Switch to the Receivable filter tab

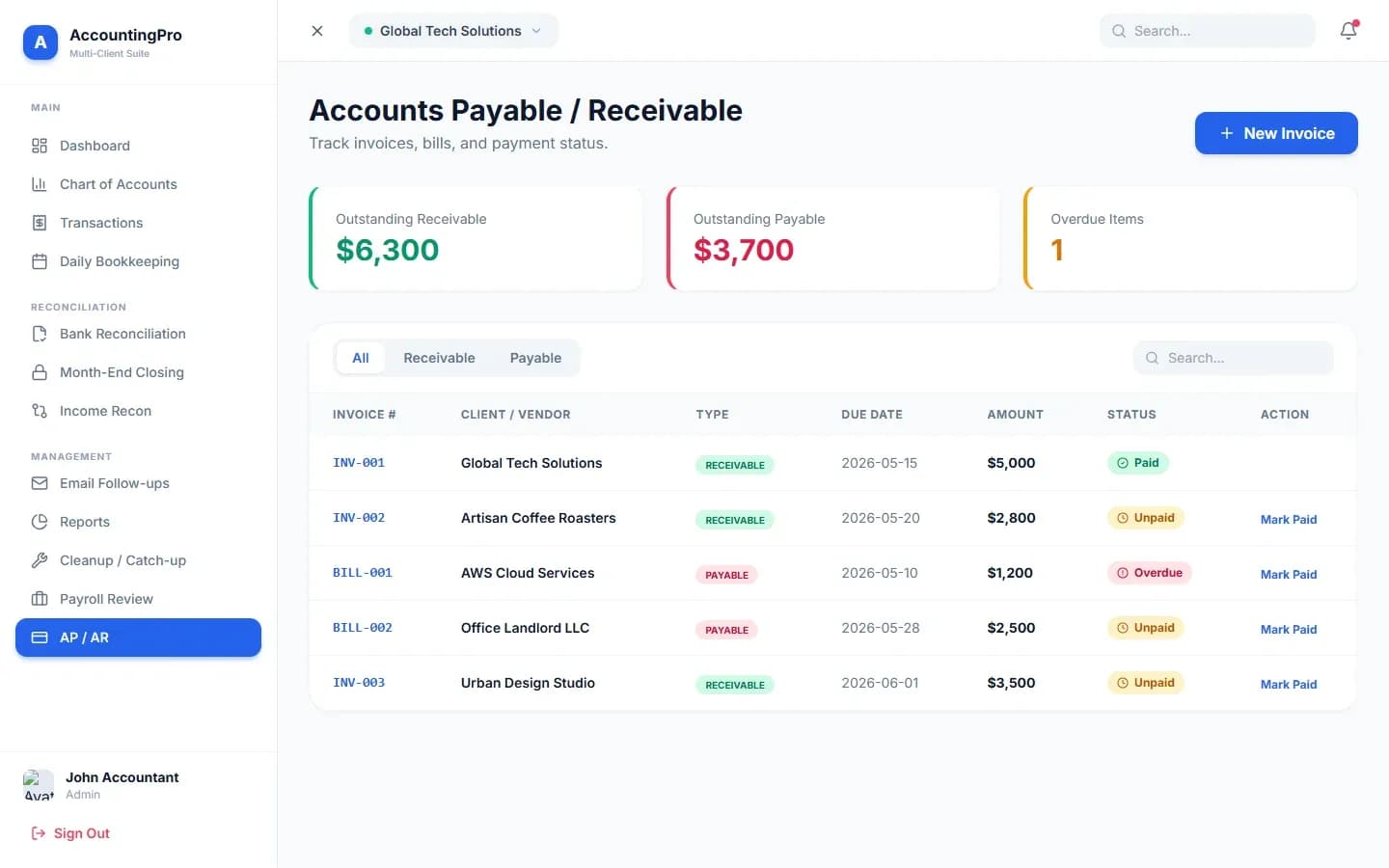pos(439,358)
